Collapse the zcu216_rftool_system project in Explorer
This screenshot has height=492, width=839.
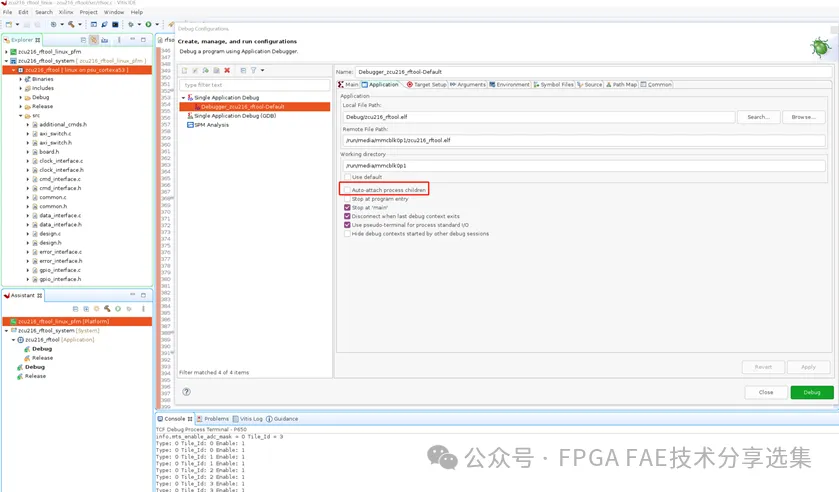(x=6, y=61)
